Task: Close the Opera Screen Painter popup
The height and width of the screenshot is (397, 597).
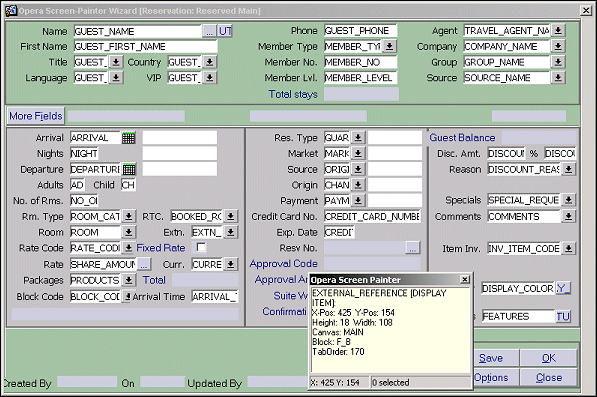Action: (x=465, y=280)
